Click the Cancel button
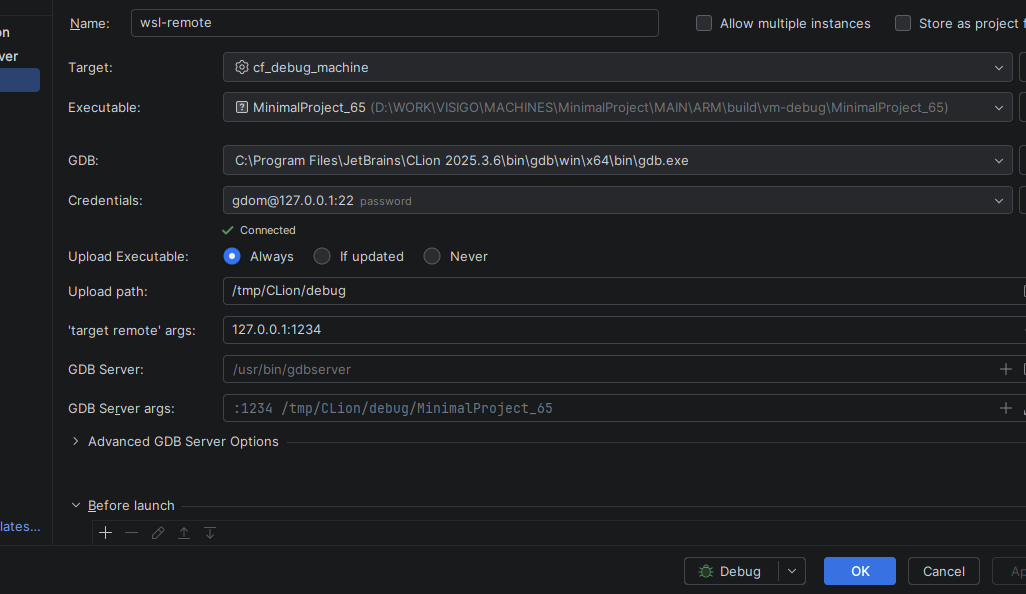Viewport: 1026px width, 594px height. (x=944, y=571)
